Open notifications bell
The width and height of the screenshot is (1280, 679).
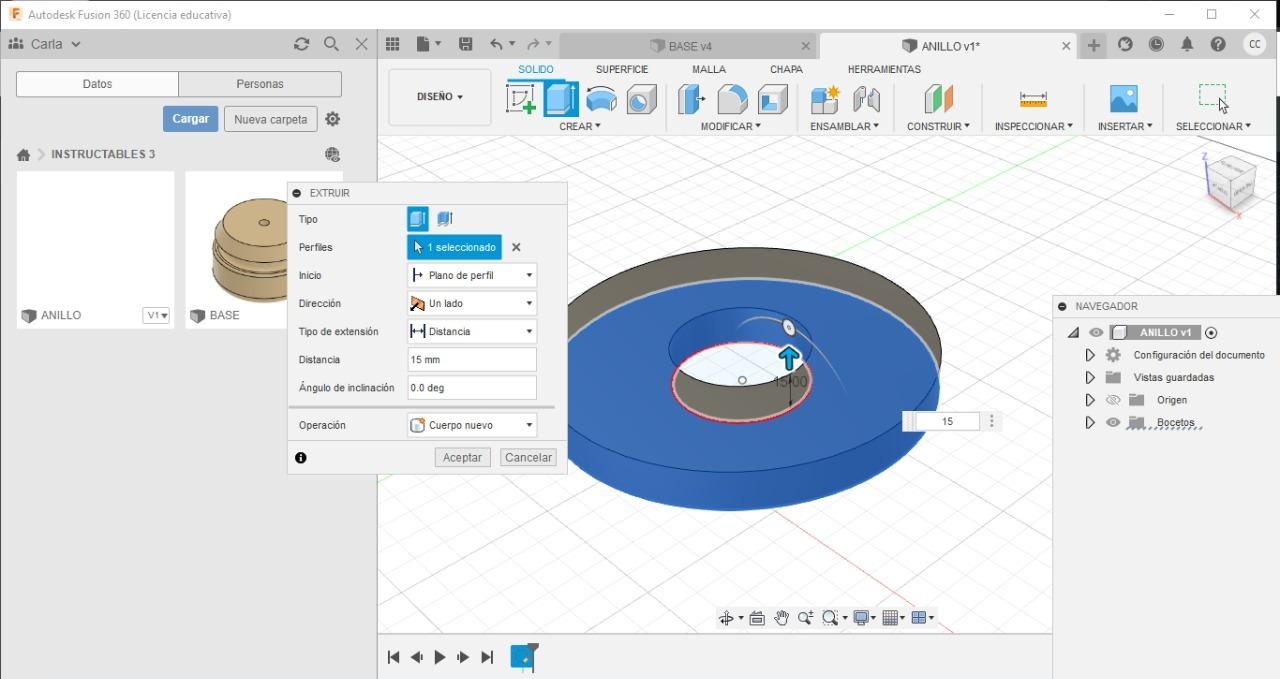pos(1187,44)
